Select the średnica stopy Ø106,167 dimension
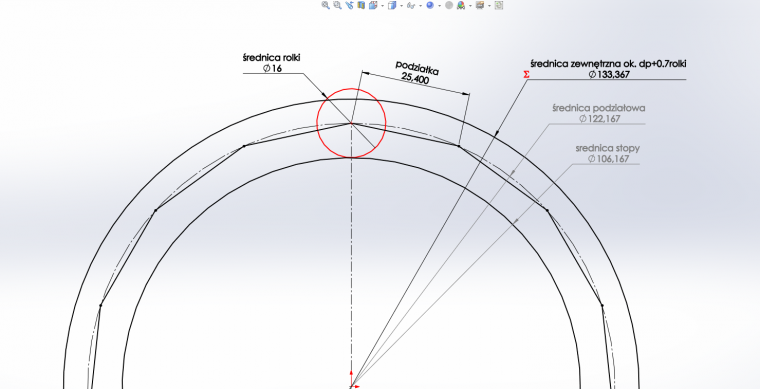Viewport: 760px width, 389px height. pos(607,153)
